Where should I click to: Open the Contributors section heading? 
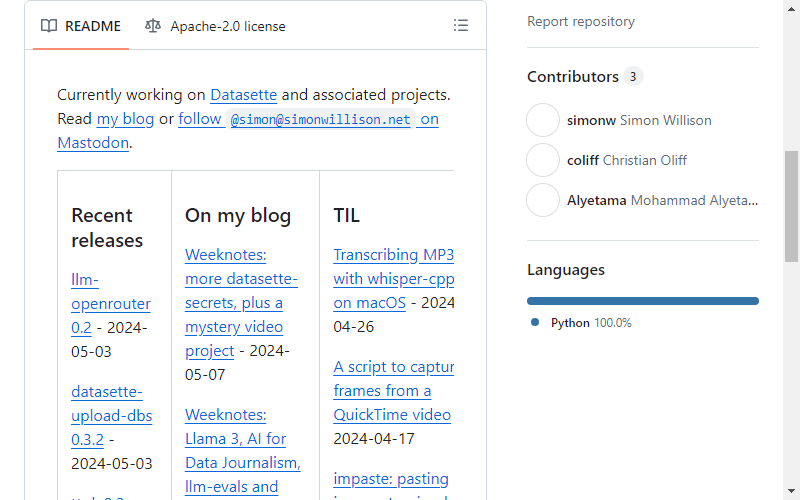[572, 77]
